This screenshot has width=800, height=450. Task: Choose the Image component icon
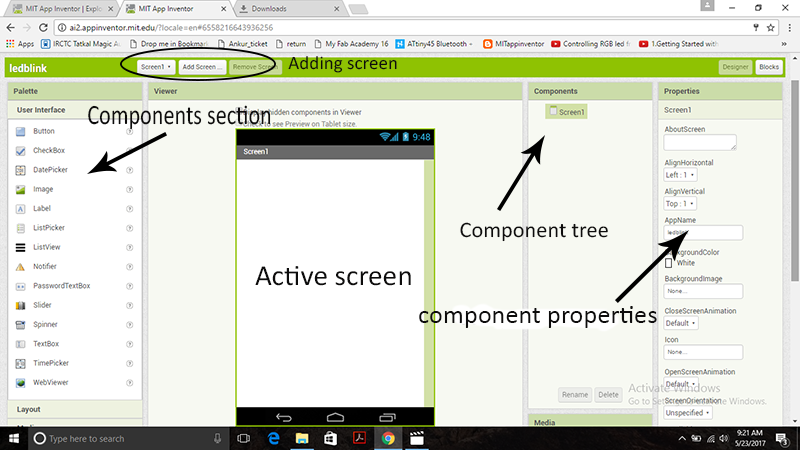coord(20,190)
